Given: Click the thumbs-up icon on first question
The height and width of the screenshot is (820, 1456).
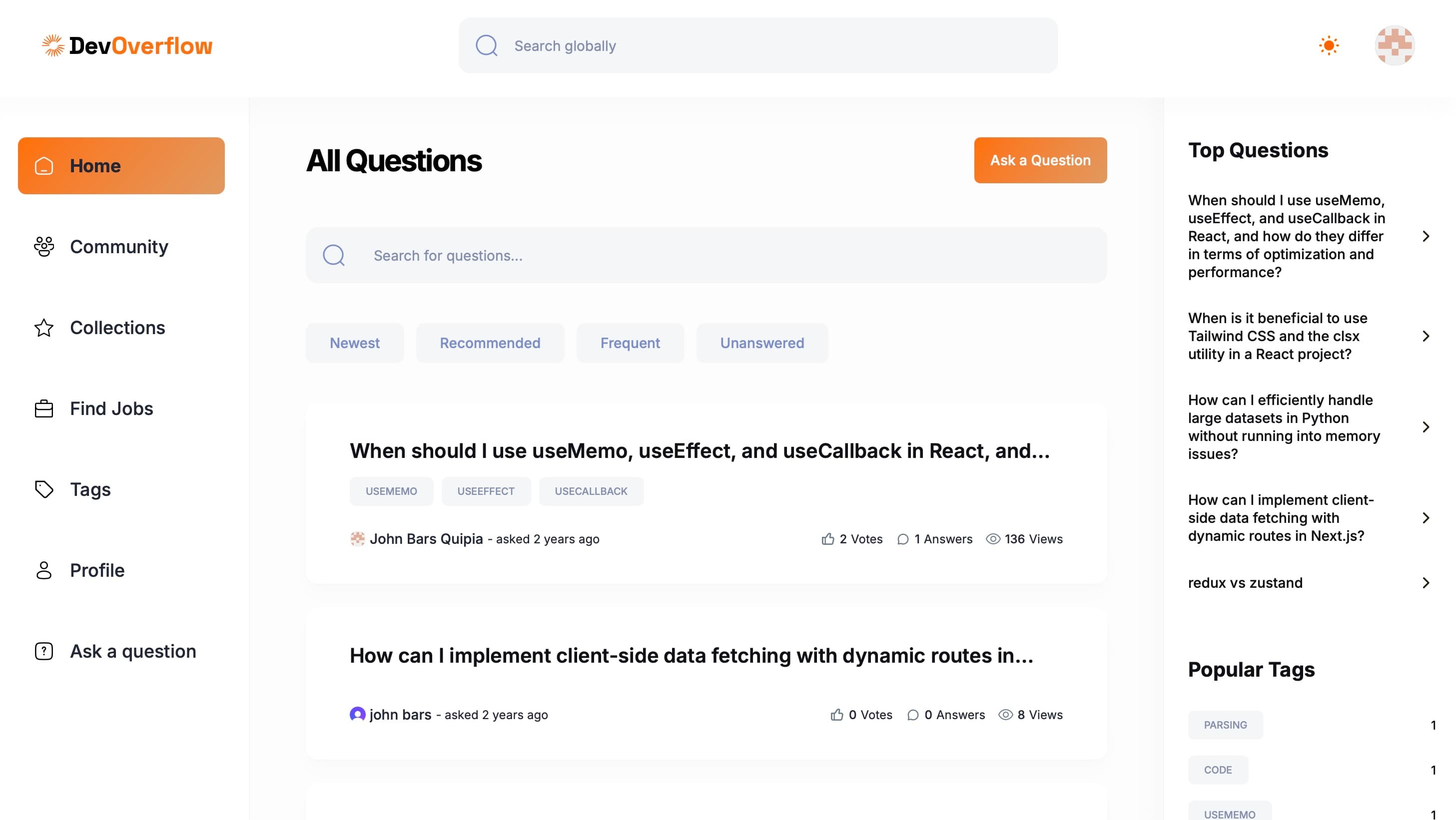Looking at the screenshot, I should pyautogui.click(x=827, y=539).
